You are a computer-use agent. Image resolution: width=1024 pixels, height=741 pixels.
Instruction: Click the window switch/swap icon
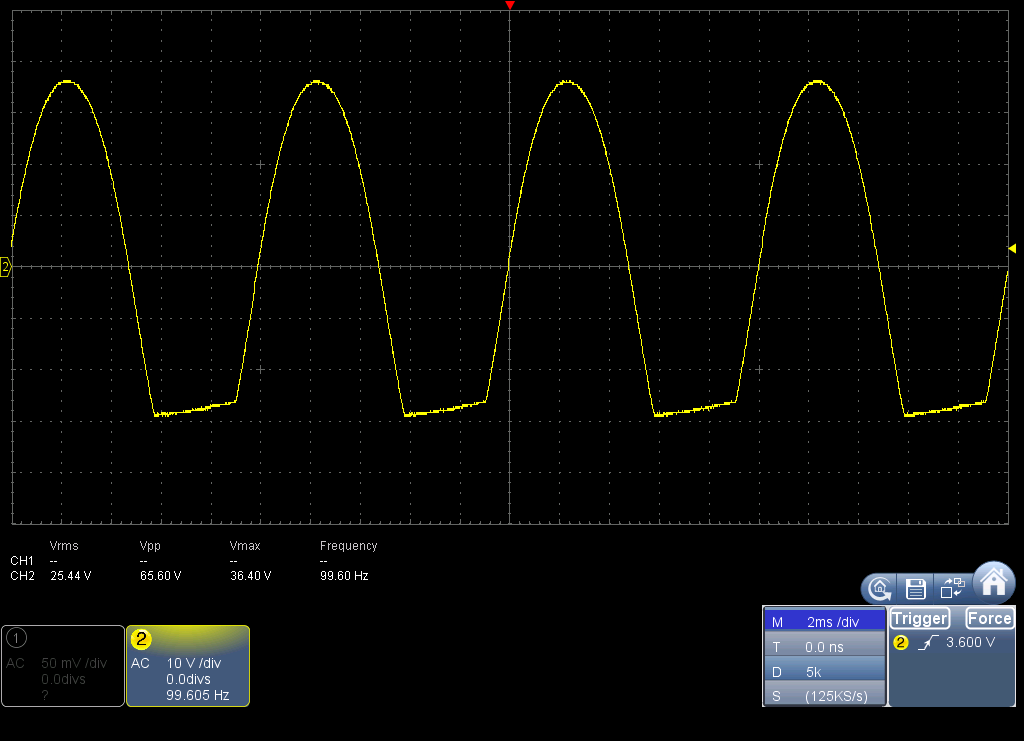(951, 588)
